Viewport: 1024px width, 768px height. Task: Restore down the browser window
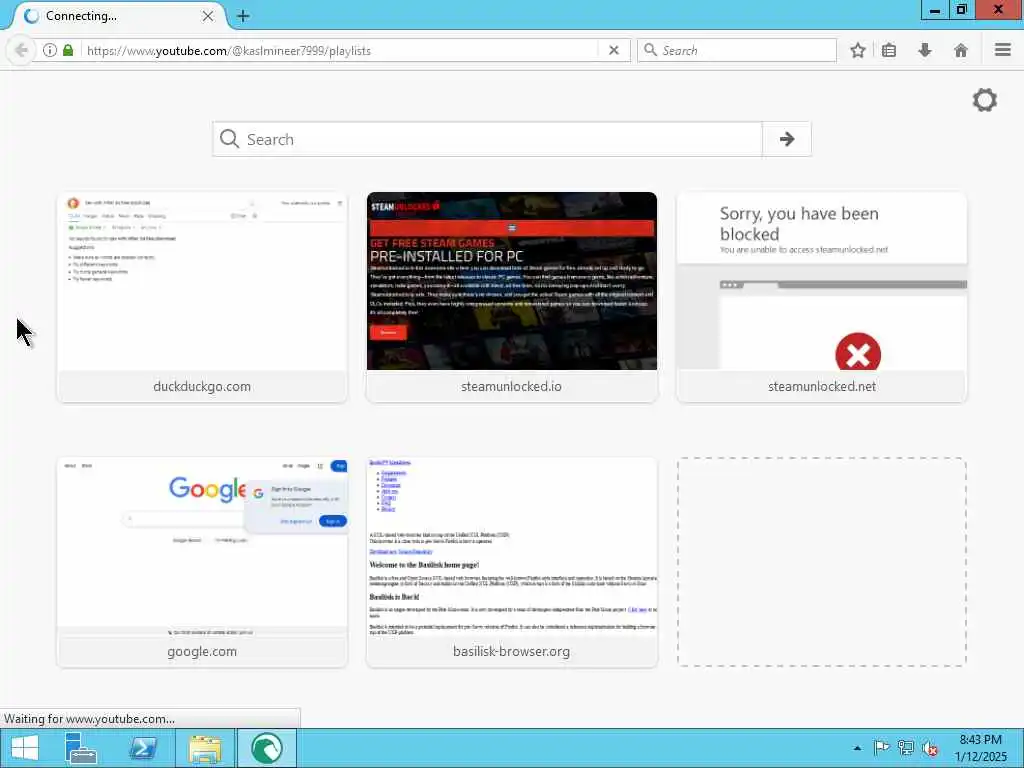tap(962, 10)
